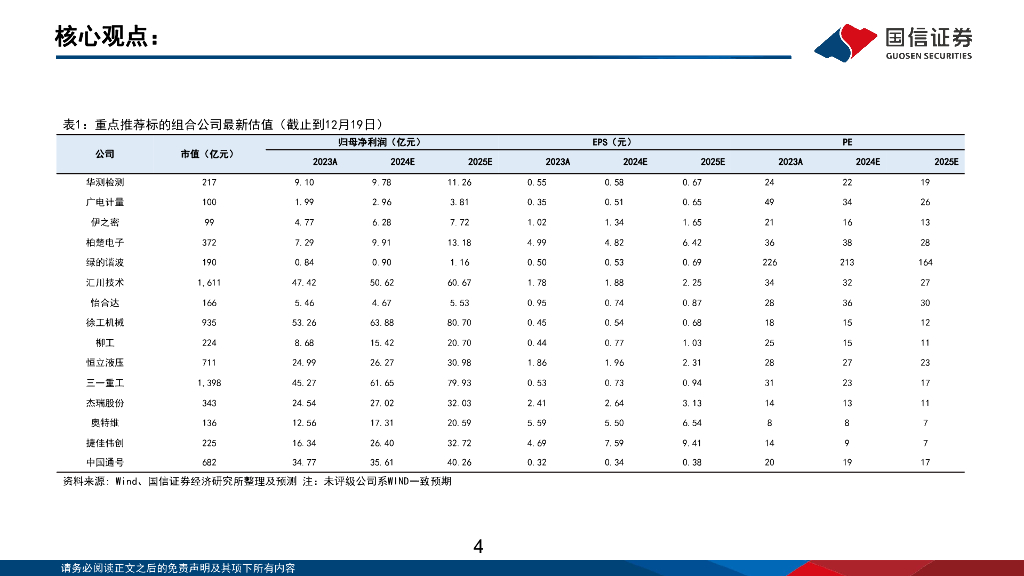The image size is (1024, 576).
Task: Click the 2024E subheader under 归母净利润
Action: pyautogui.click(x=402, y=162)
